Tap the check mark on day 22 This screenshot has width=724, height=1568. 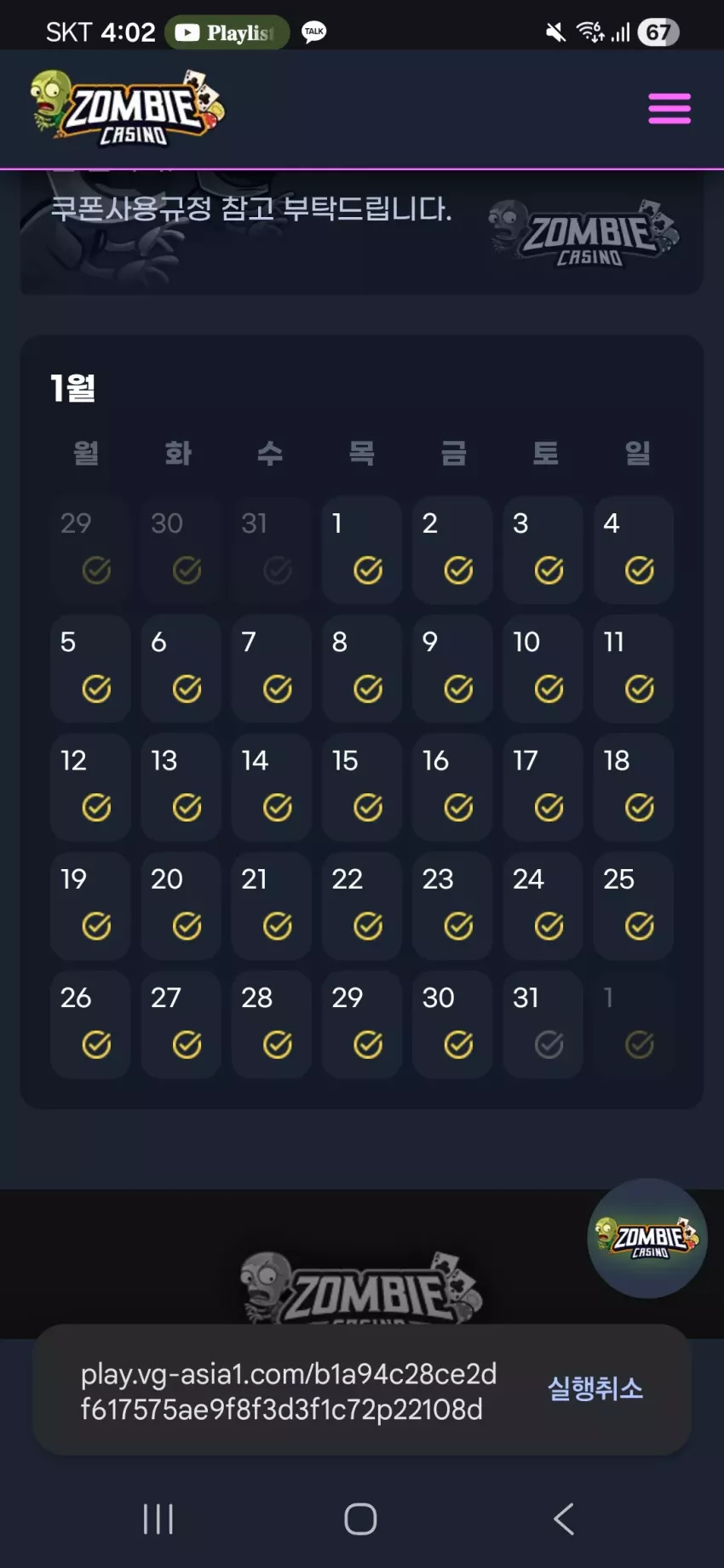(x=368, y=925)
